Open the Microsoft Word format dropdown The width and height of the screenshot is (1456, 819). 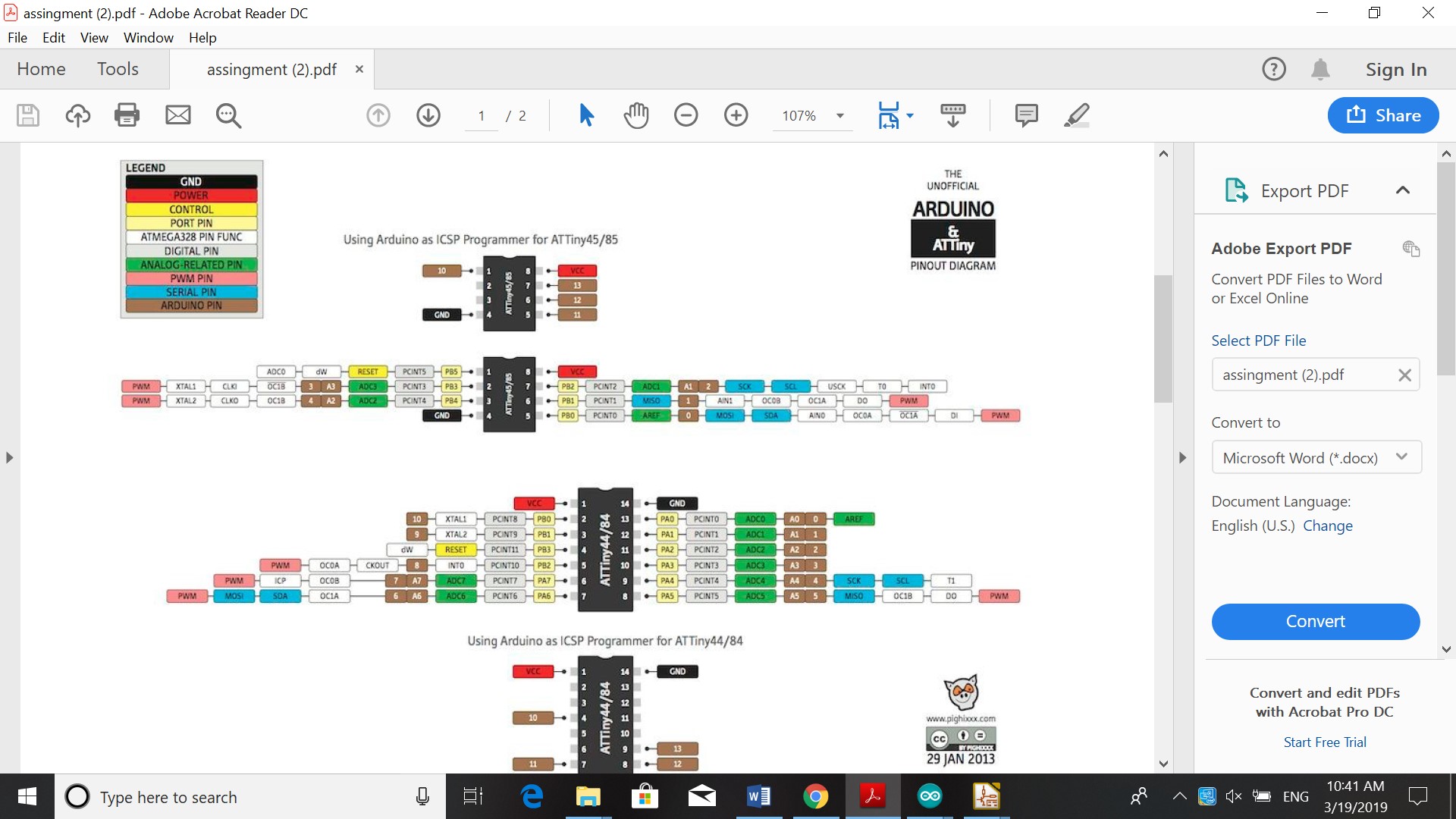[1316, 457]
